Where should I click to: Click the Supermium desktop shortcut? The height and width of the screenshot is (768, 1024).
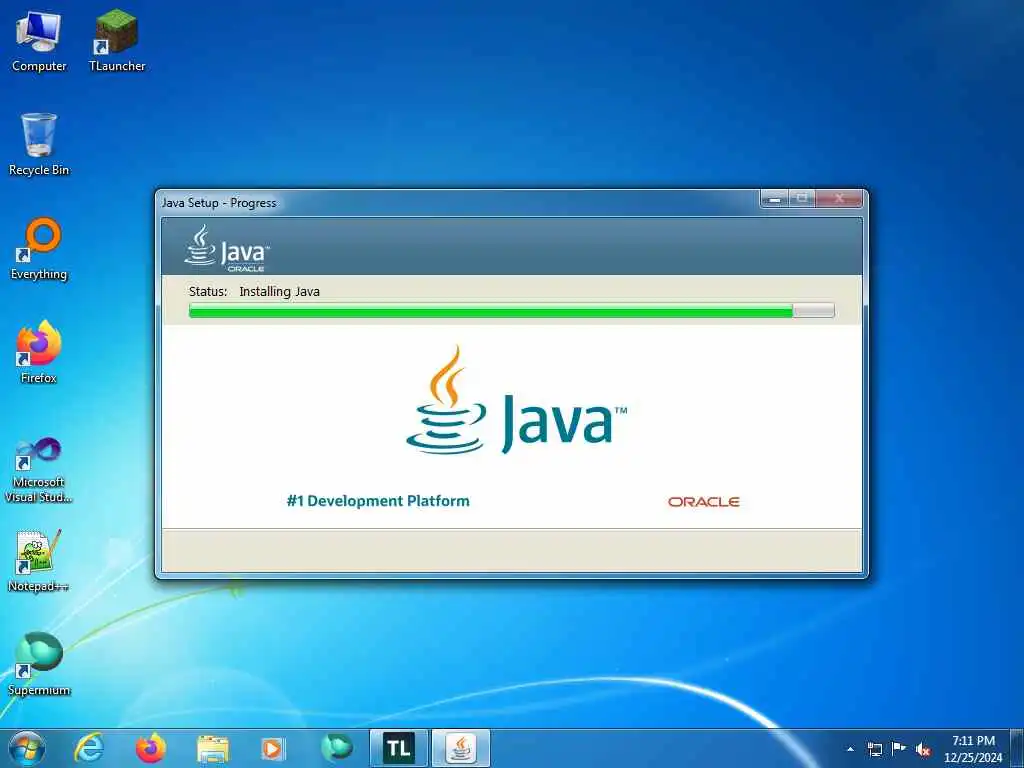coord(39,664)
